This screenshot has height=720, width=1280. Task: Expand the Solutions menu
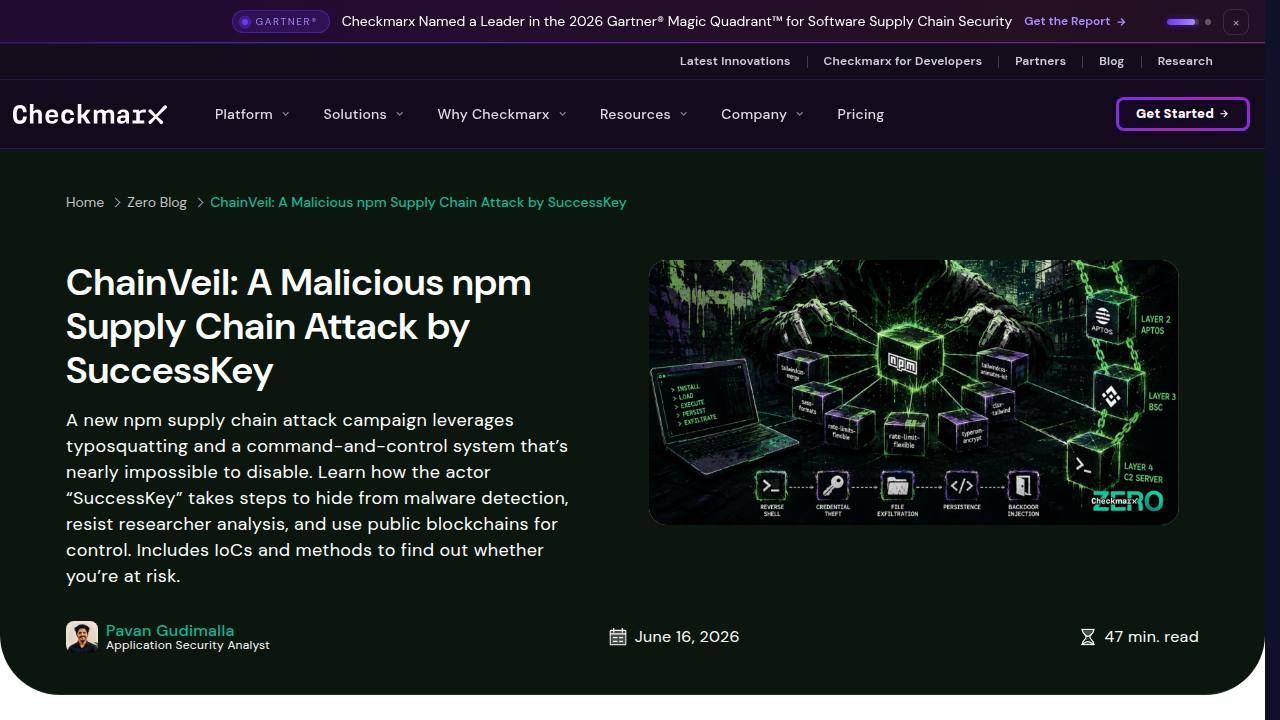[x=363, y=114]
